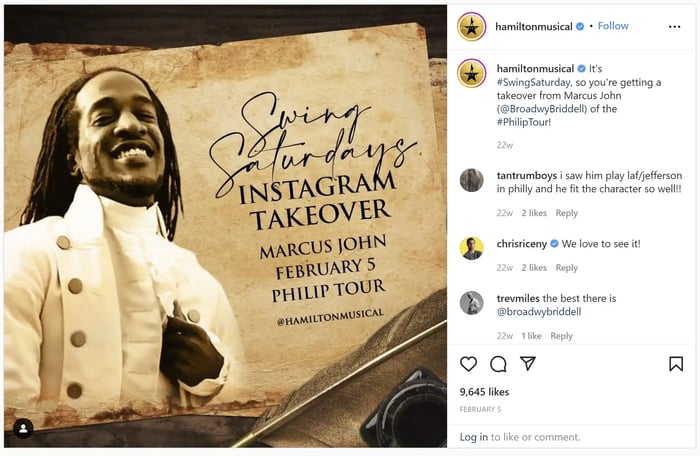The image size is (700, 456).
Task: Click the tagged people icon on the photo
Action: pos(23,429)
